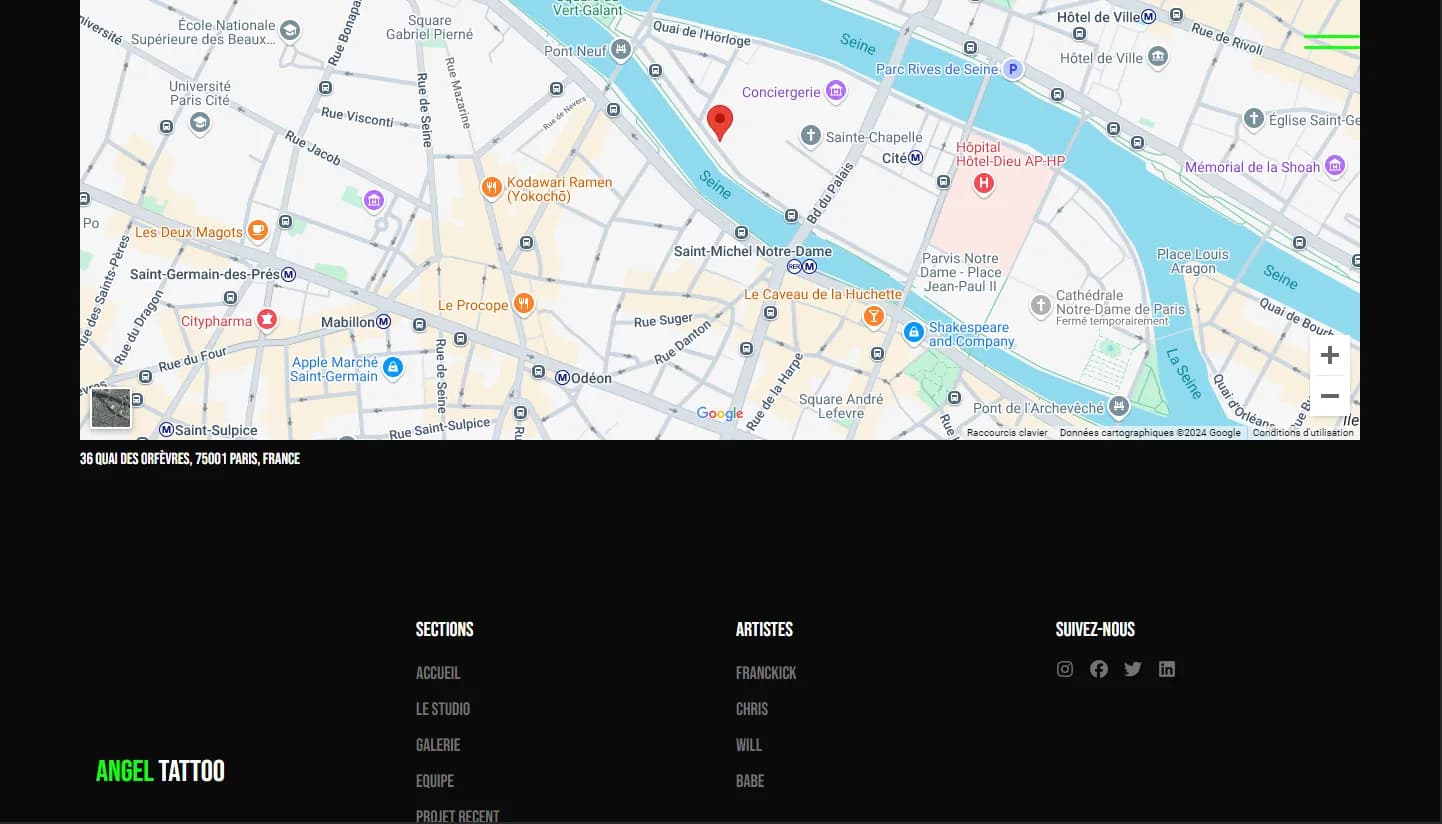The image size is (1442, 824).
Task: Open the Instagram social icon
Action: tap(1065, 669)
